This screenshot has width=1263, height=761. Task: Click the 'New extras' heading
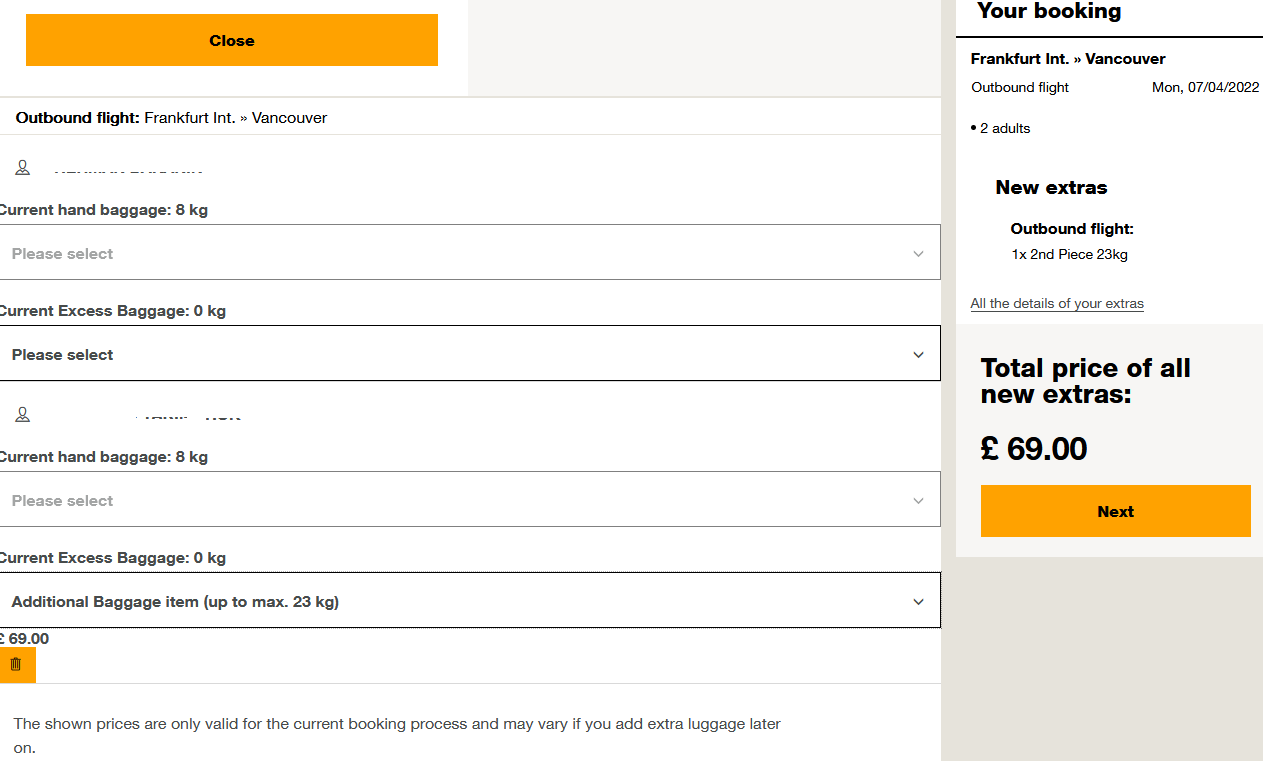click(1051, 187)
